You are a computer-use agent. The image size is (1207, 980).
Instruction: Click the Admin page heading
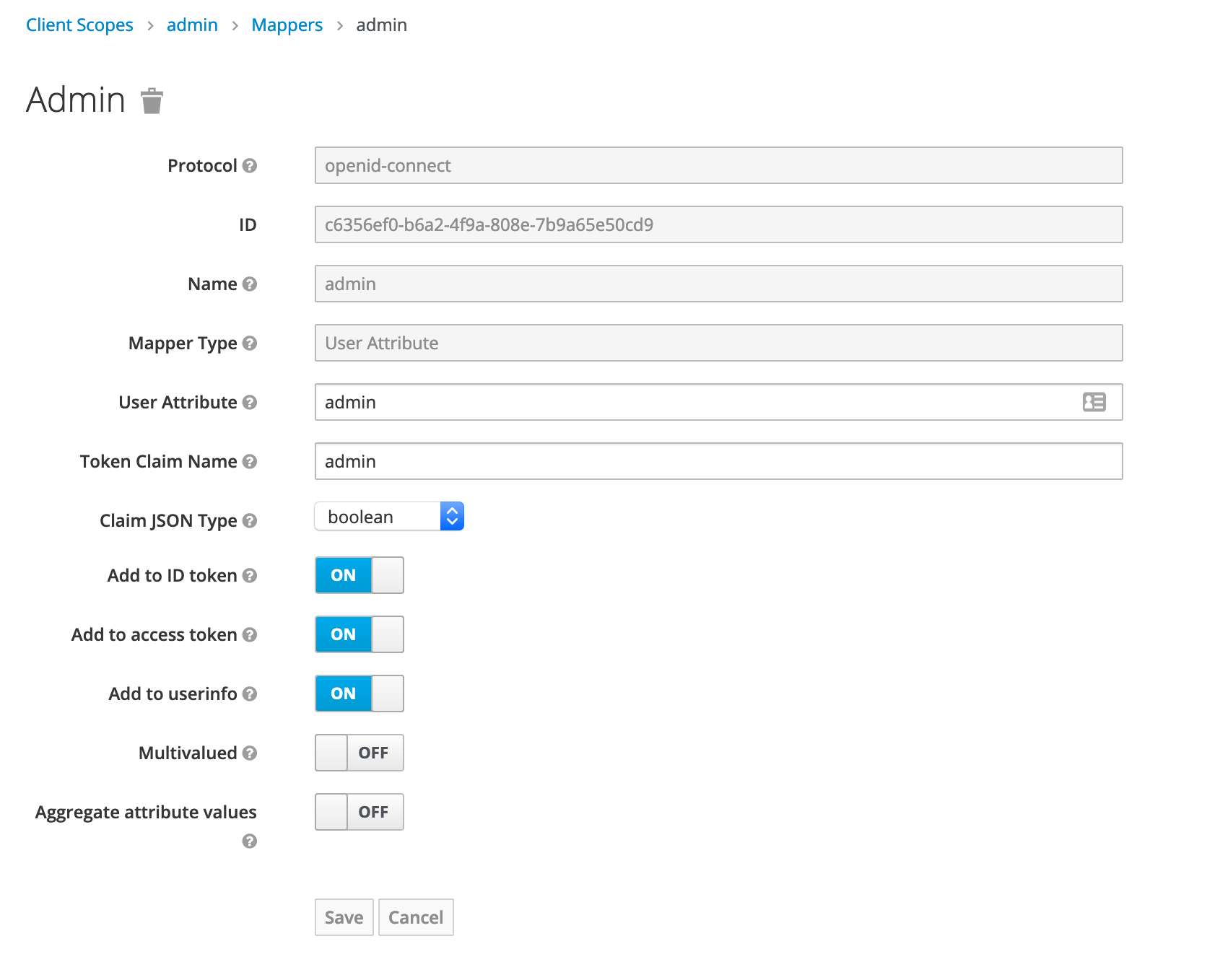(76, 100)
